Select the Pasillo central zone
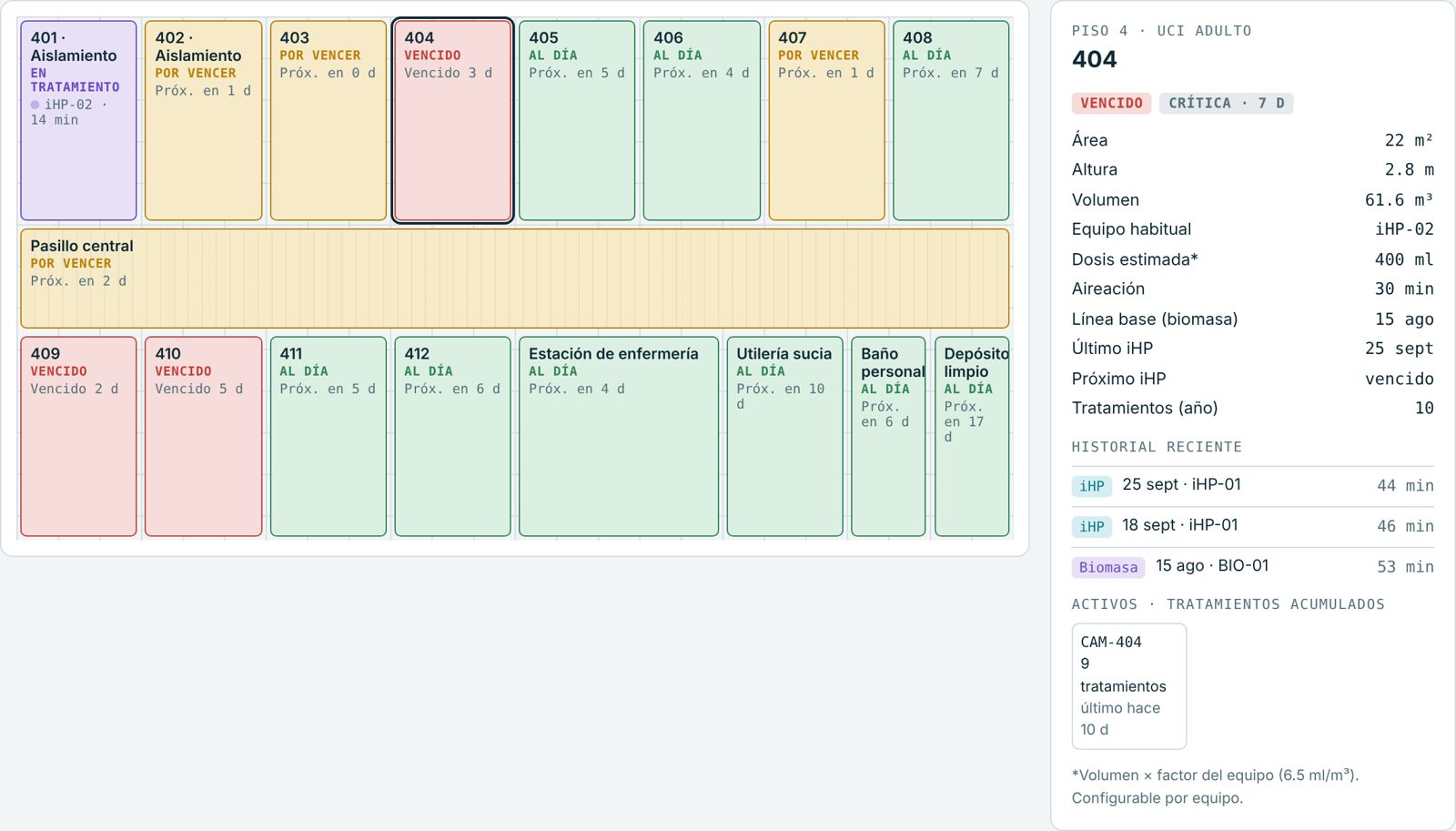1456x831 pixels. 515,278
